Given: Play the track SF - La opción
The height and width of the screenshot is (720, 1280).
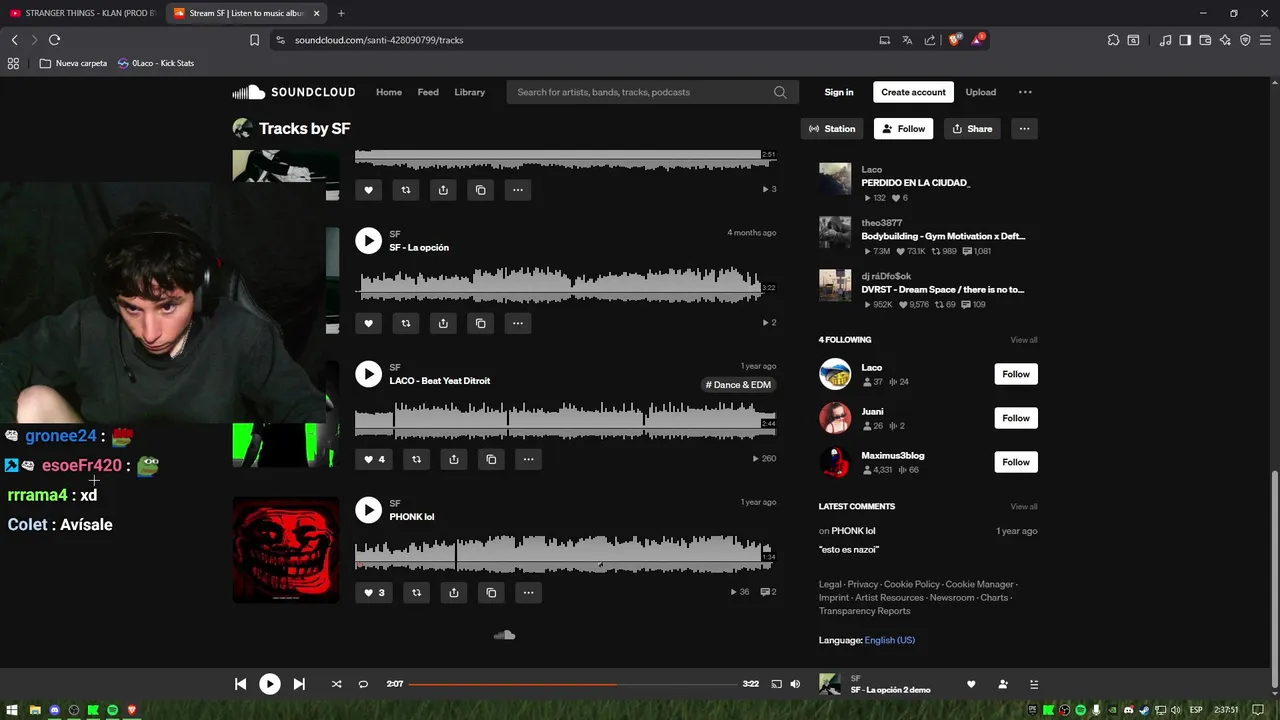Looking at the screenshot, I should (x=368, y=240).
